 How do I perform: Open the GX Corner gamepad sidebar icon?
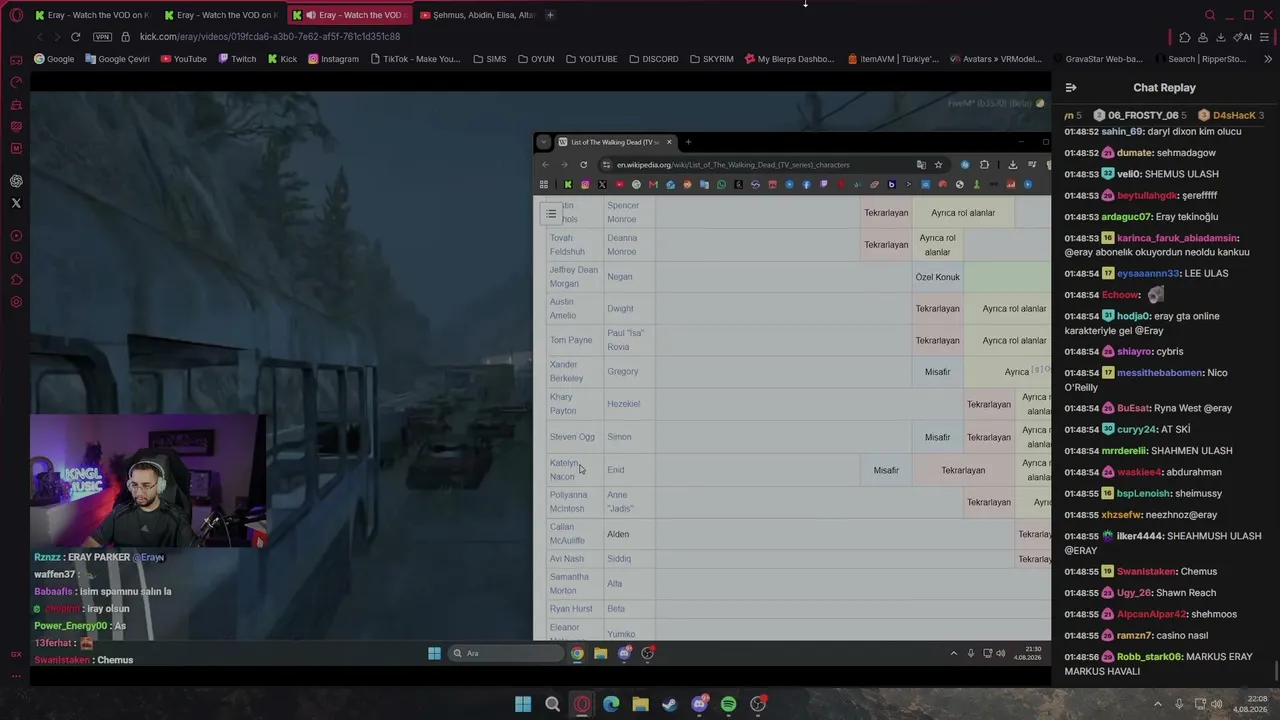16,61
